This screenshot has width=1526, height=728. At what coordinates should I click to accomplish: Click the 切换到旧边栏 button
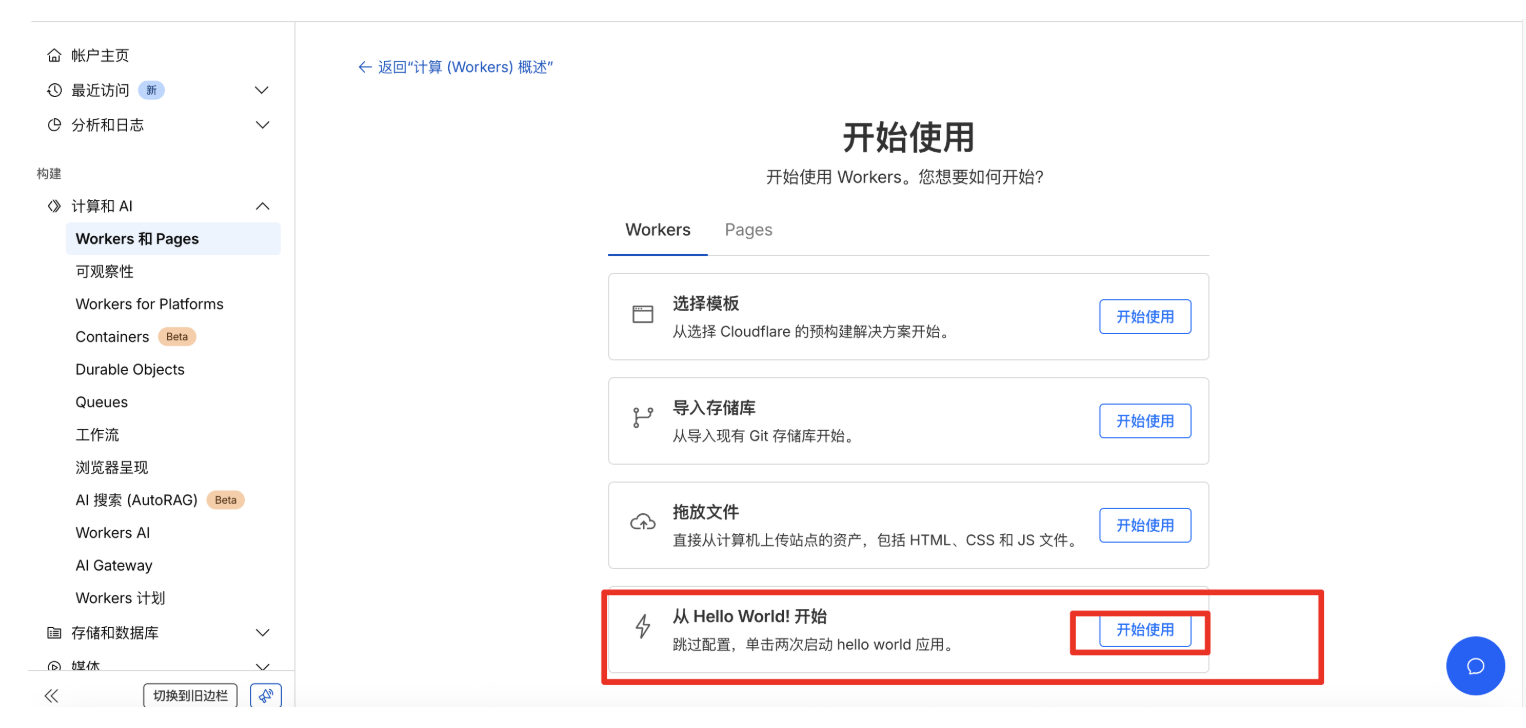click(x=190, y=696)
